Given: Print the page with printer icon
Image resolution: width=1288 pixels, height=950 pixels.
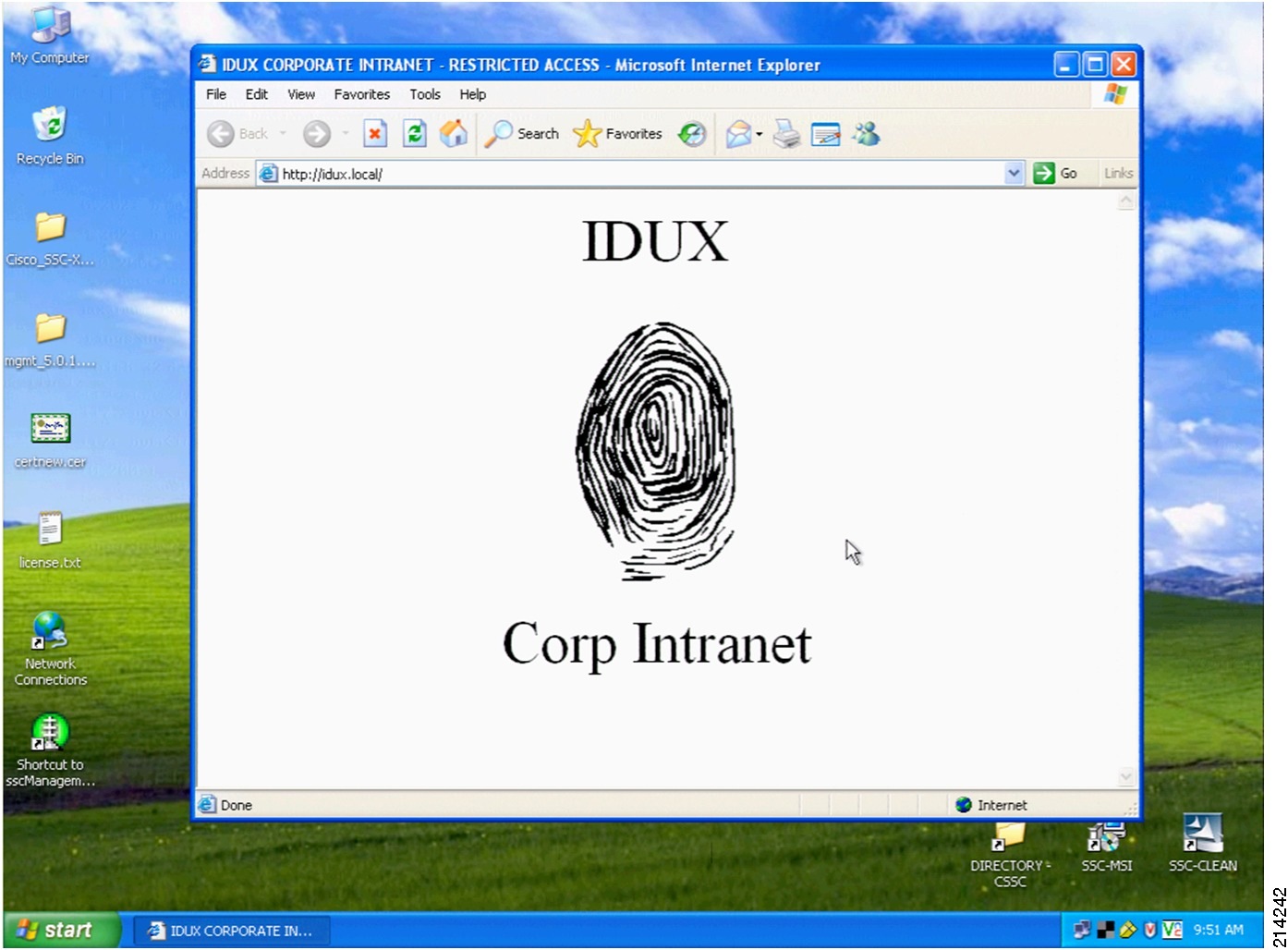Looking at the screenshot, I should (x=786, y=134).
